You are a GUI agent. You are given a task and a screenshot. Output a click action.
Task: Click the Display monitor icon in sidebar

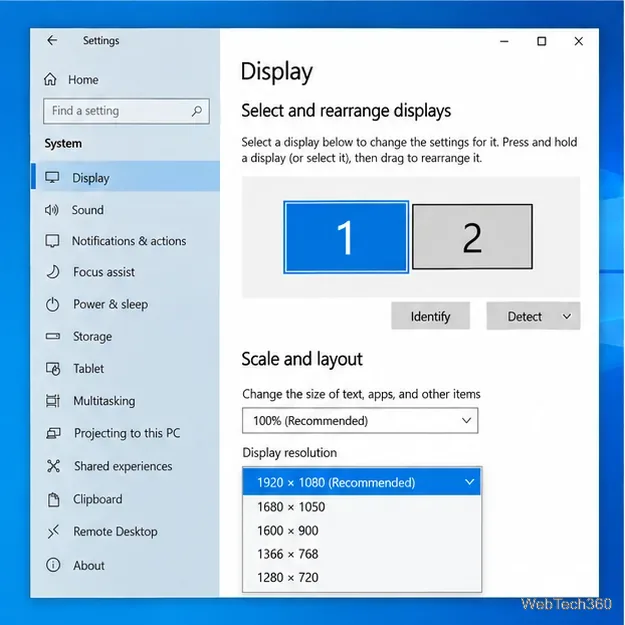tap(52, 177)
